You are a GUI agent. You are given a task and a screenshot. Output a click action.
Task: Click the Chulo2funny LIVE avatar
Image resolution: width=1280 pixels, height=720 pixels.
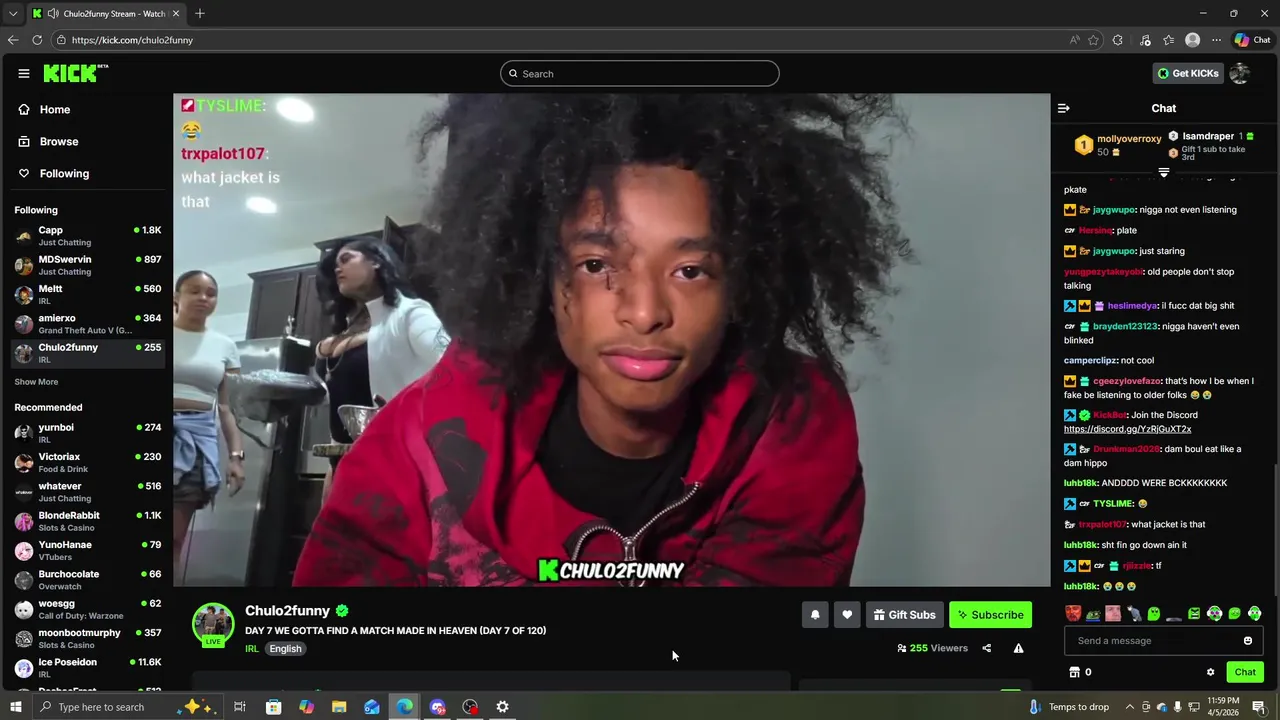[213, 625]
